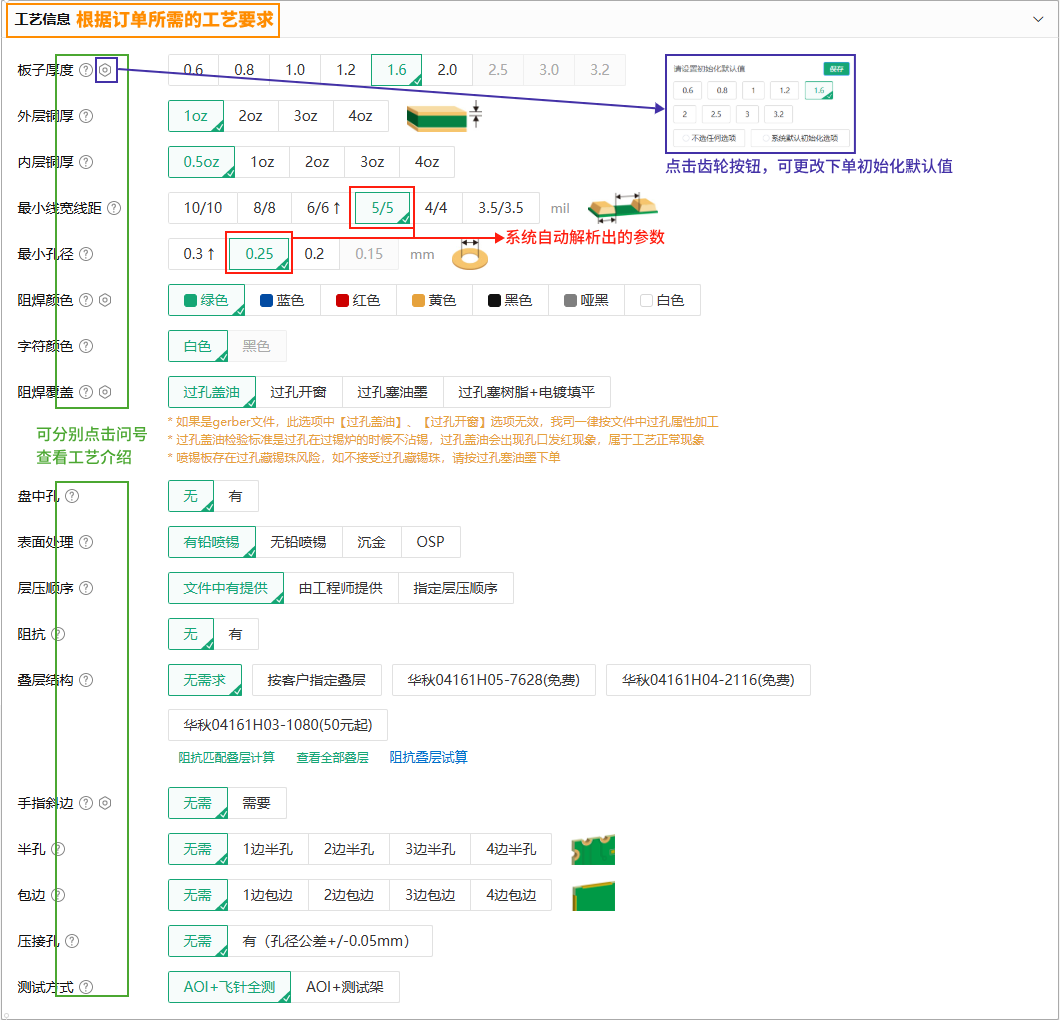Screen dimensions: 1060x1020
Task: Open help icon next to 最小线宽线距
Action: 113,208
